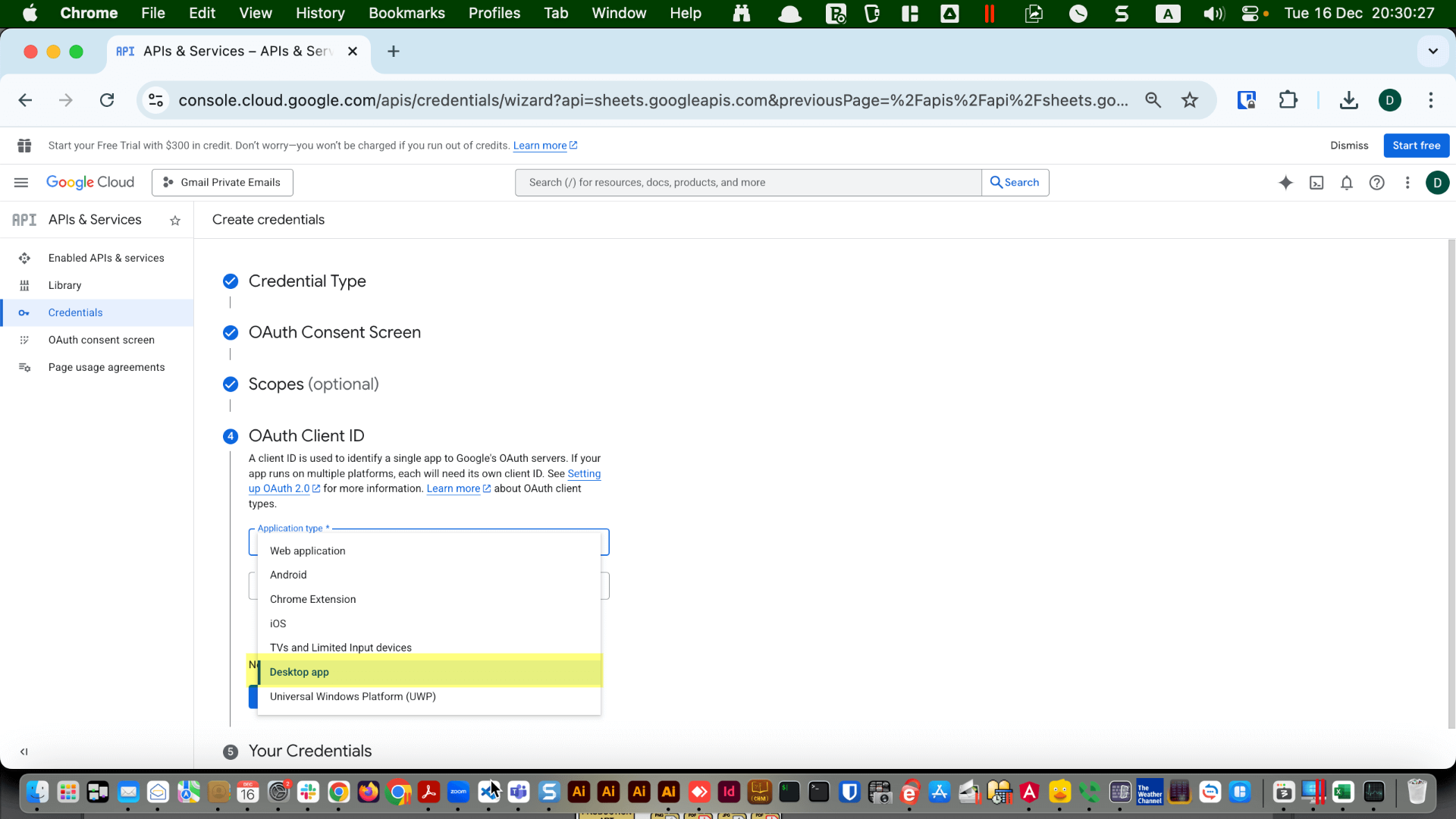Viewport: 1456px width, 819px height.
Task: Pin APIs & Services with the star
Action: (175, 221)
